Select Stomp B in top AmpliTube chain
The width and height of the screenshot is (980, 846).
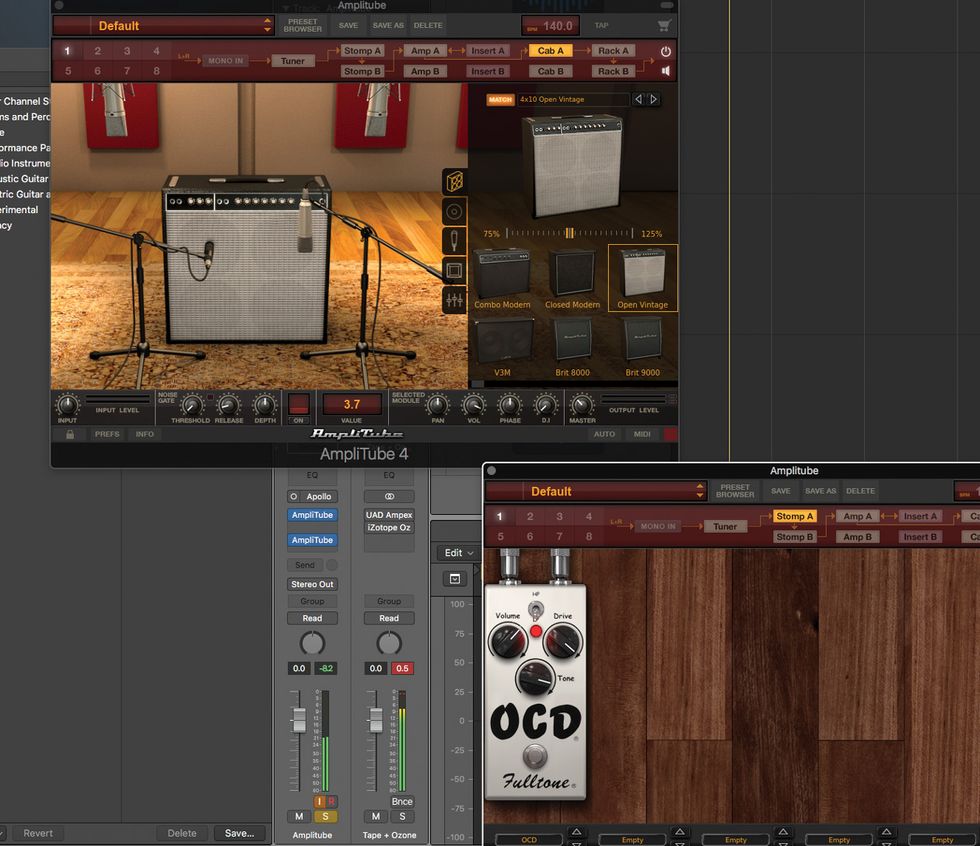(x=362, y=71)
